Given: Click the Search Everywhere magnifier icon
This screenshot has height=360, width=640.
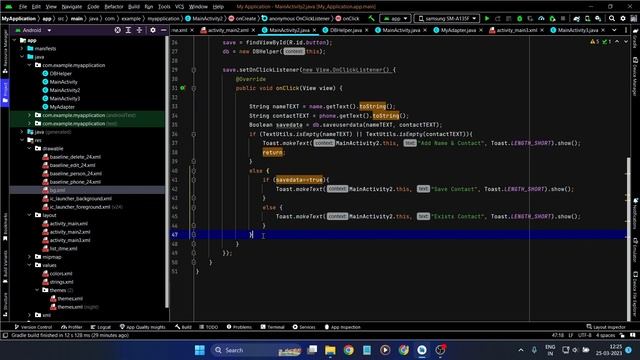Looking at the screenshot, I should pos(612,18).
